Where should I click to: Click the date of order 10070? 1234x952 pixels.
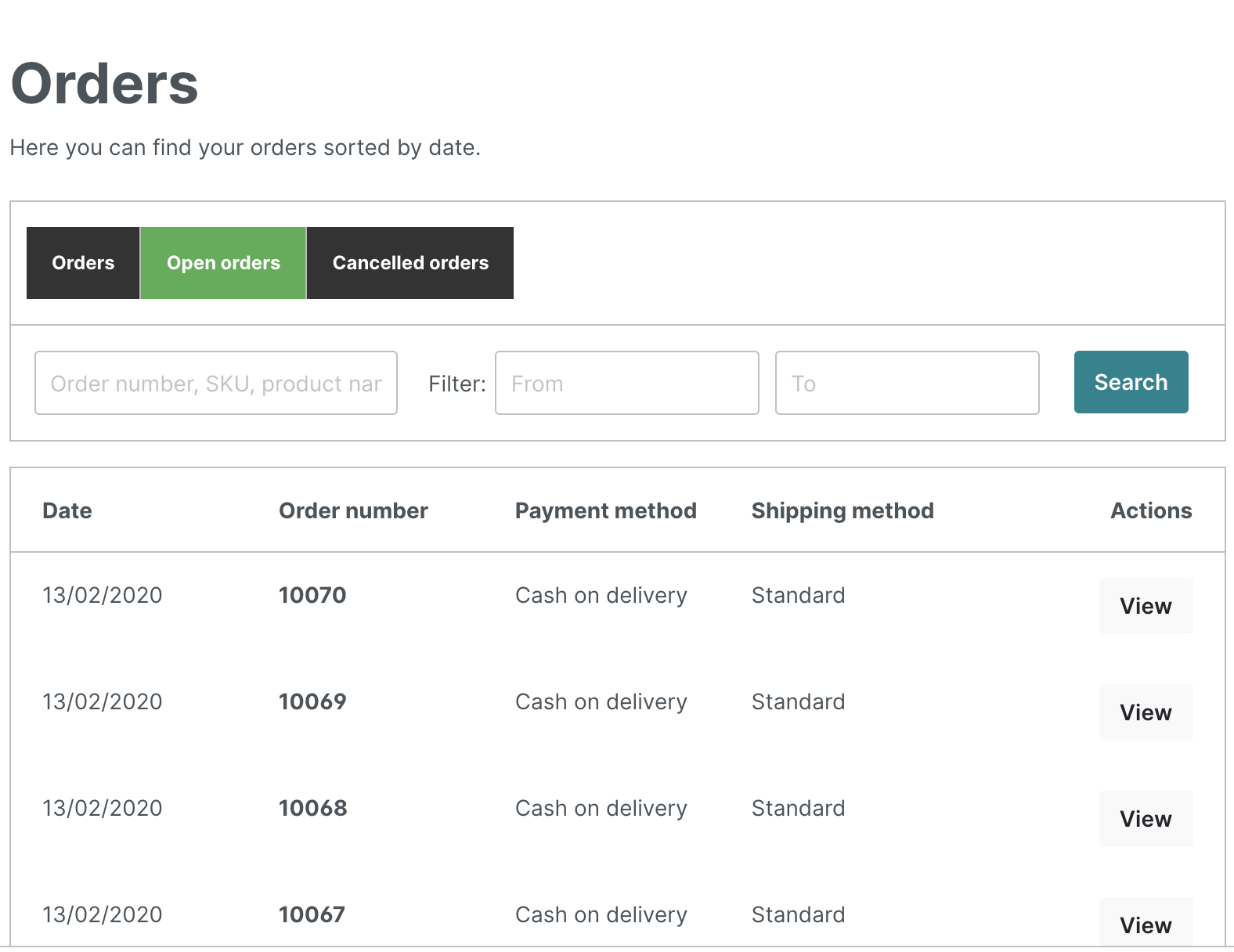(x=103, y=595)
